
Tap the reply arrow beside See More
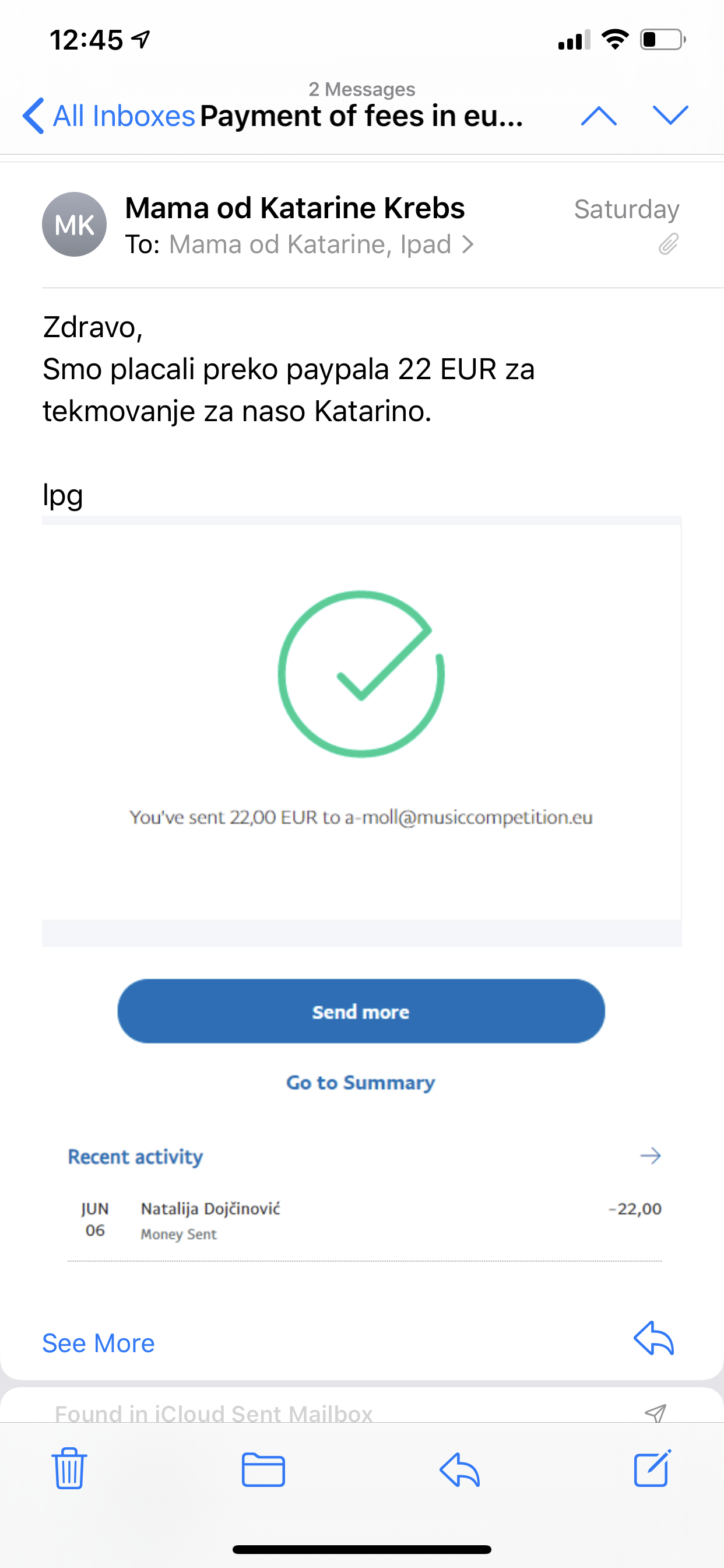pos(653,1338)
